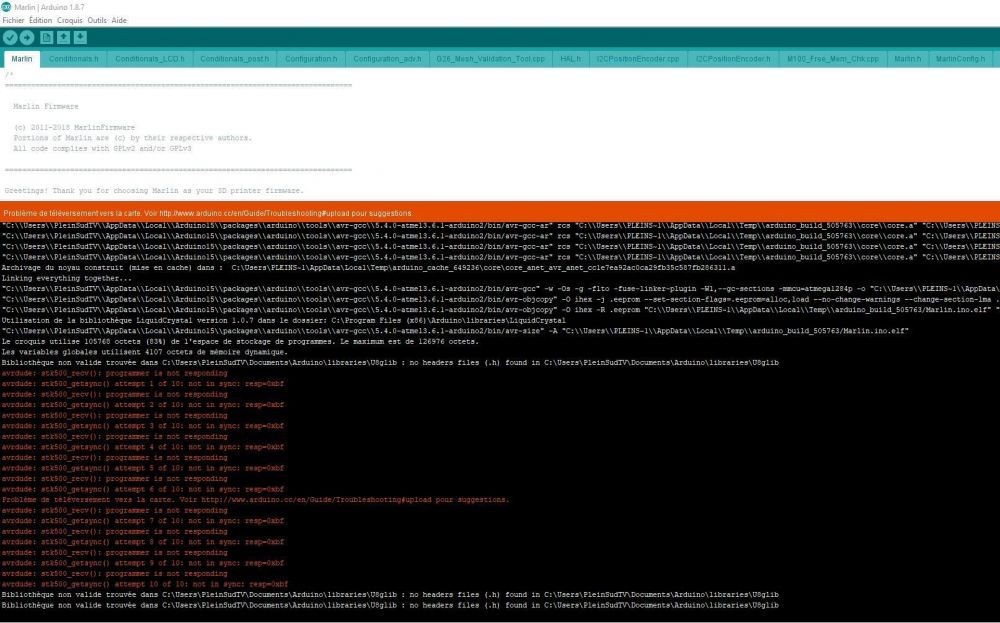1000x623 pixels.
Task: Open the HAL.h tab
Action: (571, 59)
